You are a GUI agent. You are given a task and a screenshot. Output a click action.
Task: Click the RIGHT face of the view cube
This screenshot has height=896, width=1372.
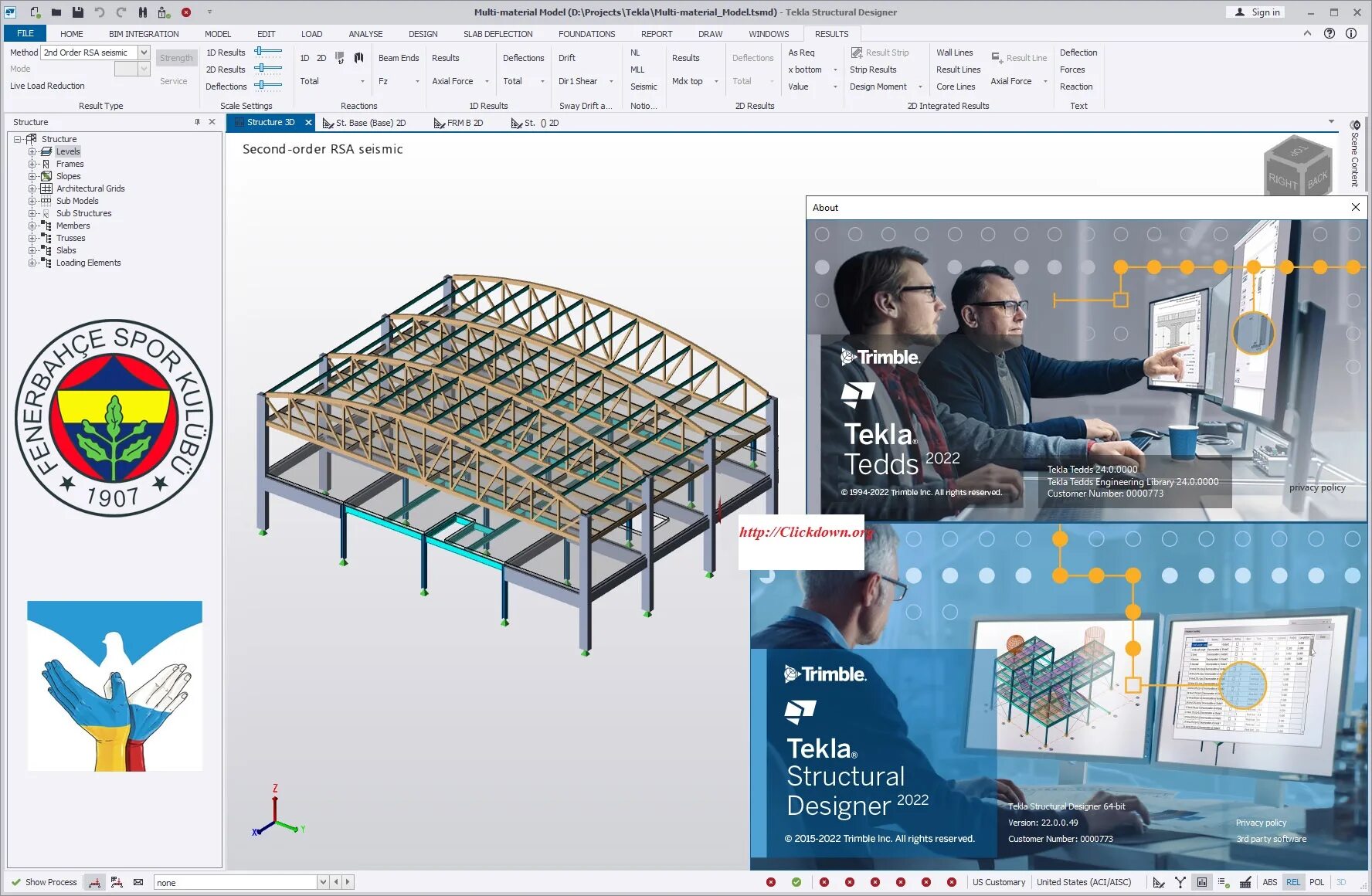pyautogui.click(x=1283, y=181)
